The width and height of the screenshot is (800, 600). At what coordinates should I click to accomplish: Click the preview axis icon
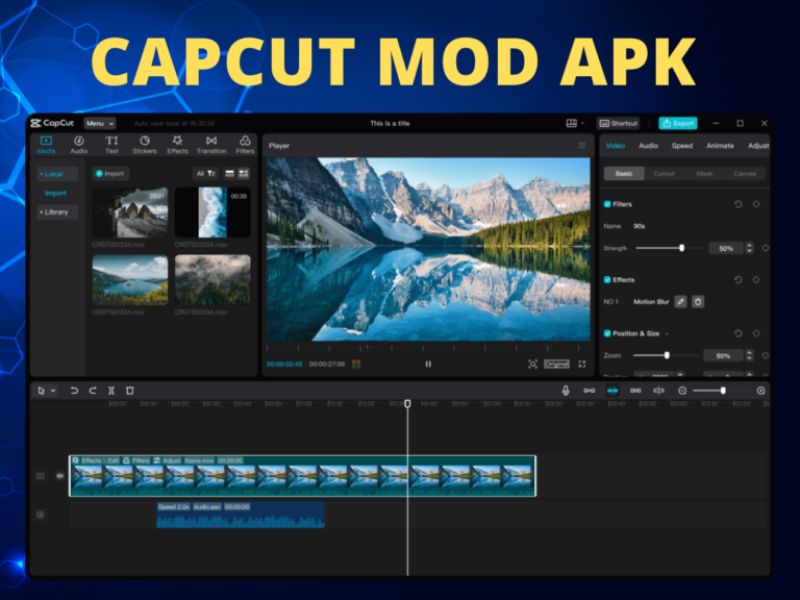[659, 391]
